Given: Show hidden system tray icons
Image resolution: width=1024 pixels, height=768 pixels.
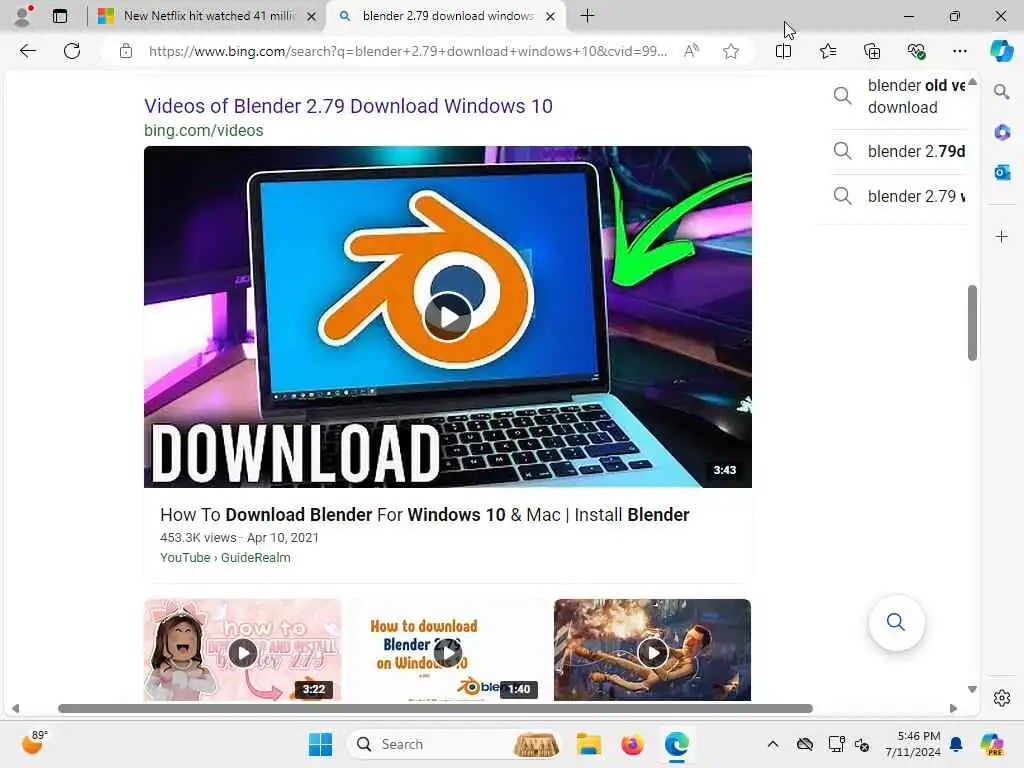Looking at the screenshot, I should (773, 744).
